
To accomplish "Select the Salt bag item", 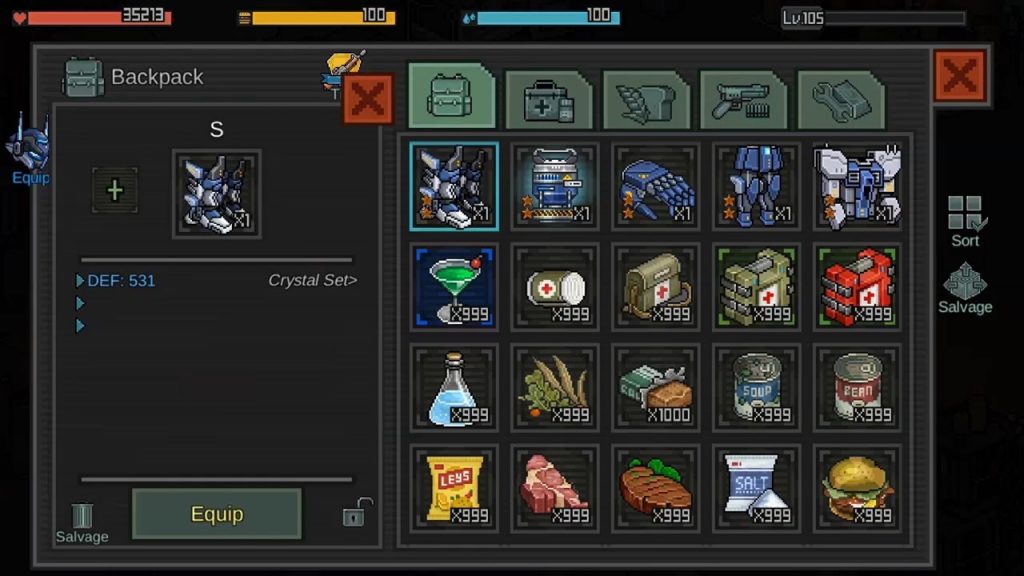I will pyautogui.click(x=756, y=488).
